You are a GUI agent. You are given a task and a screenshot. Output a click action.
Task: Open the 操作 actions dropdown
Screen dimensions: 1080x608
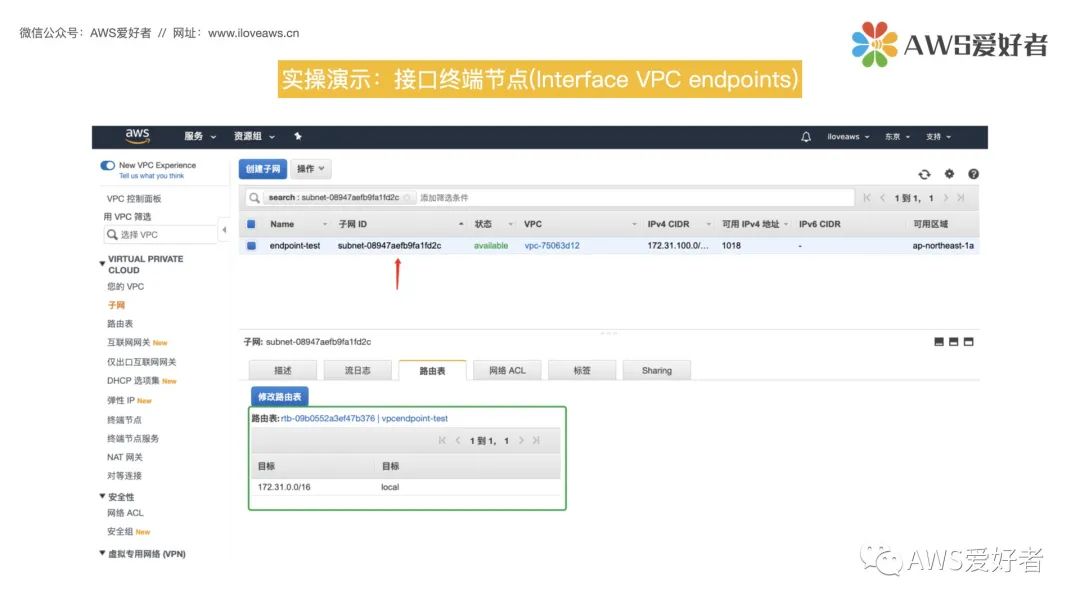(311, 169)
